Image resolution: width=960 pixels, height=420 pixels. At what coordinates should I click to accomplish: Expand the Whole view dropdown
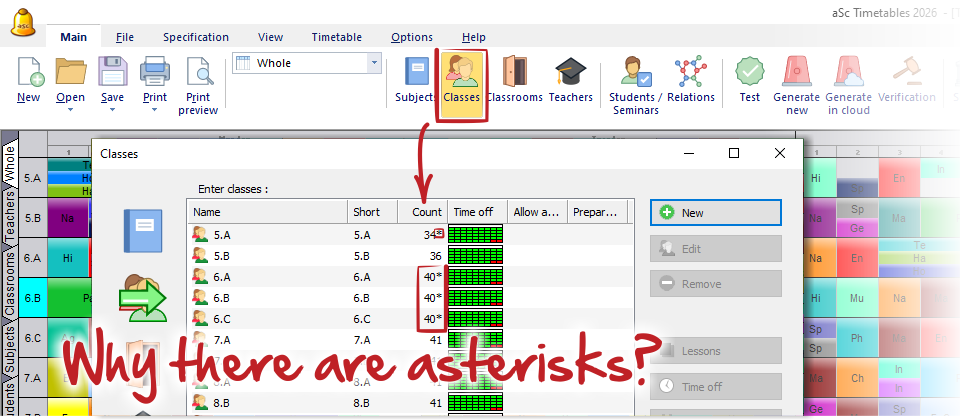tap(375, 63)
